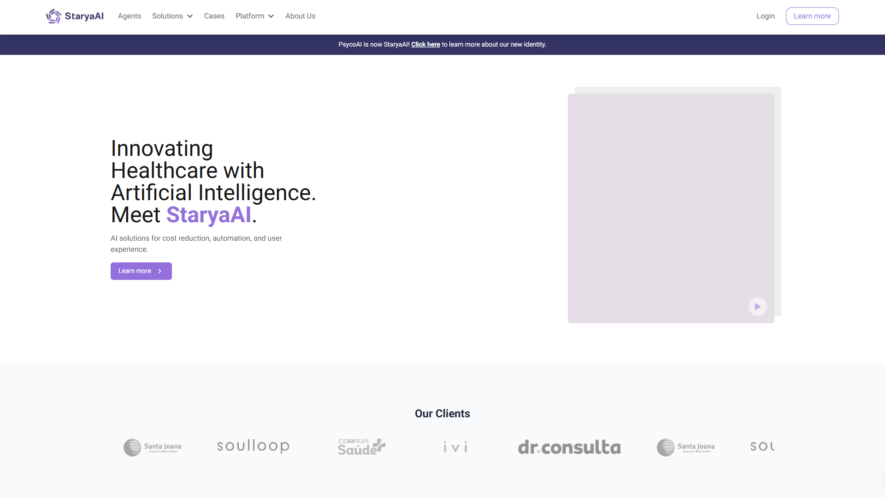Click the hero video placeholder thumbnail

click(671, 208)
